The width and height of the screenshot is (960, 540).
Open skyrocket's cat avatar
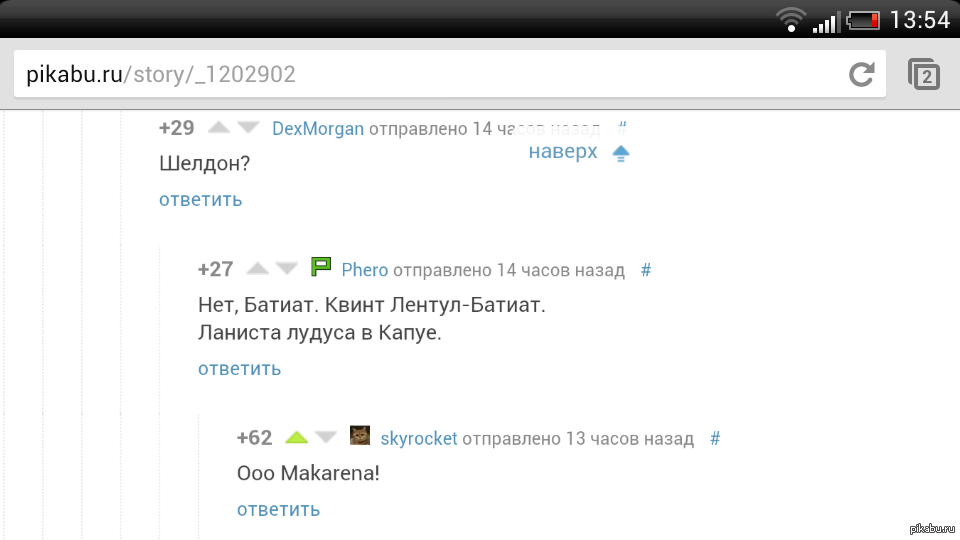tap(360, 435)
